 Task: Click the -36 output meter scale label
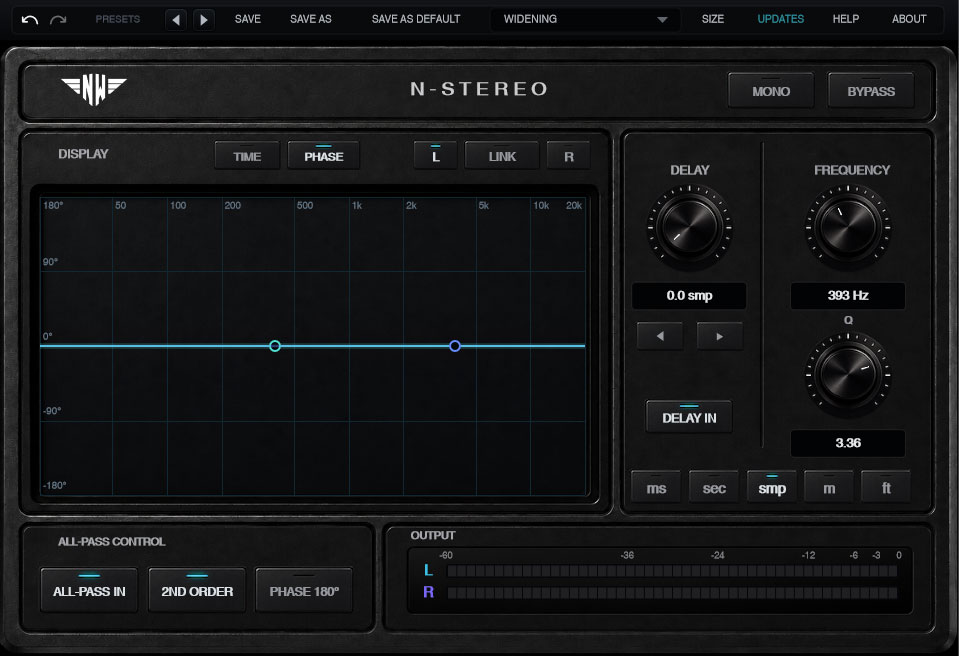point(627,555)
